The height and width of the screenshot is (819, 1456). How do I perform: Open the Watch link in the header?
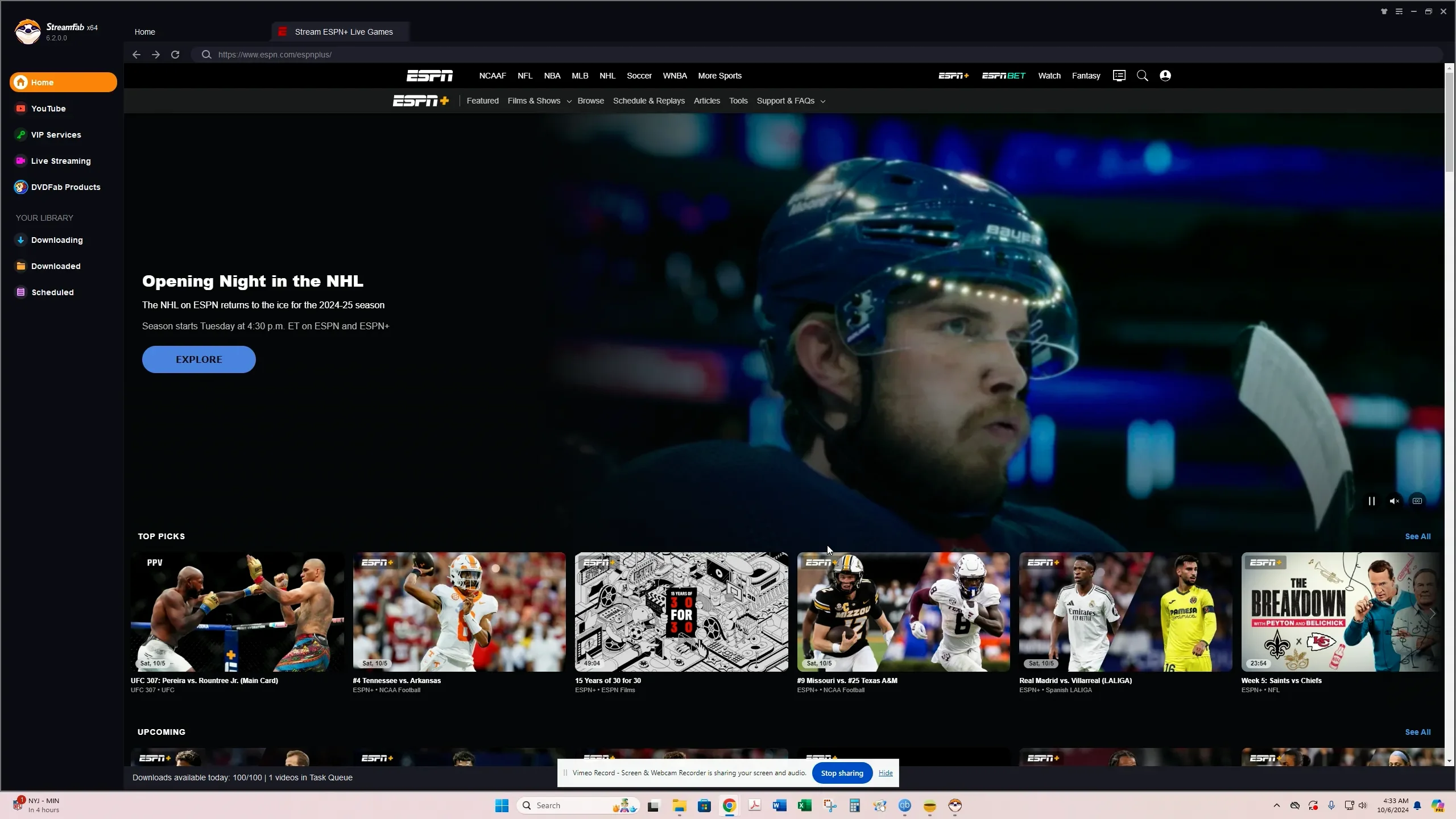(x=1049, y=76)
